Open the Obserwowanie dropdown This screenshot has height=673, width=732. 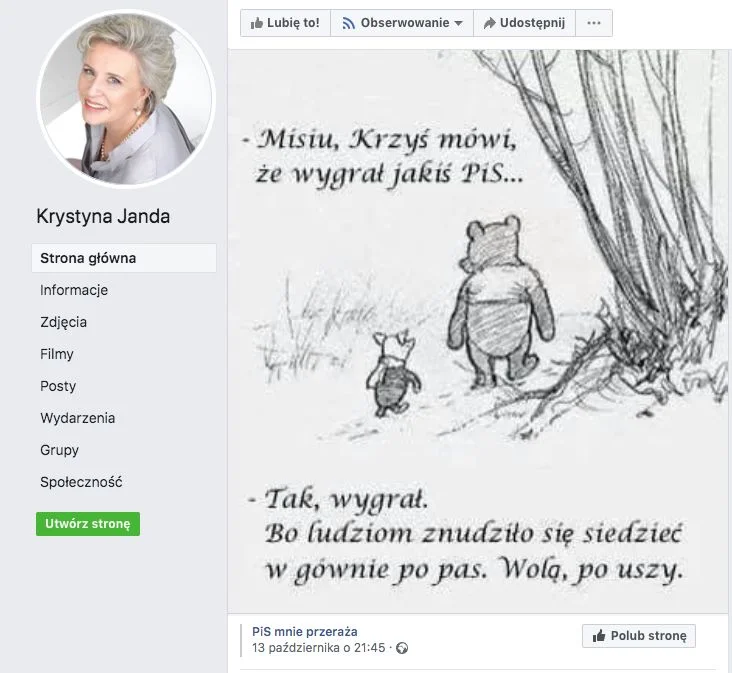[x=402, y=23]
